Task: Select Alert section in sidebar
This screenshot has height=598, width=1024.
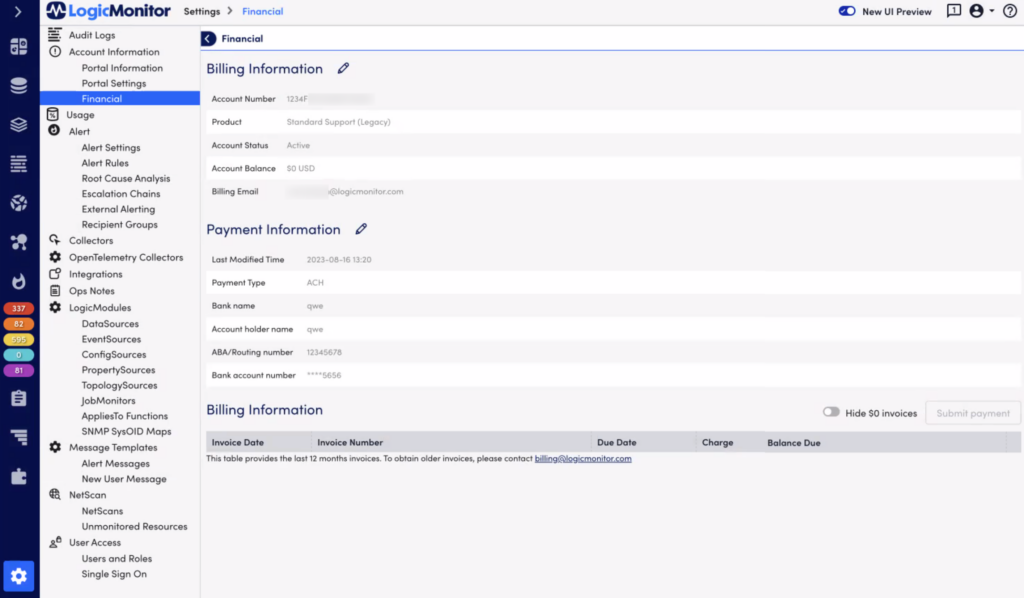Action: tap(79, 131)
